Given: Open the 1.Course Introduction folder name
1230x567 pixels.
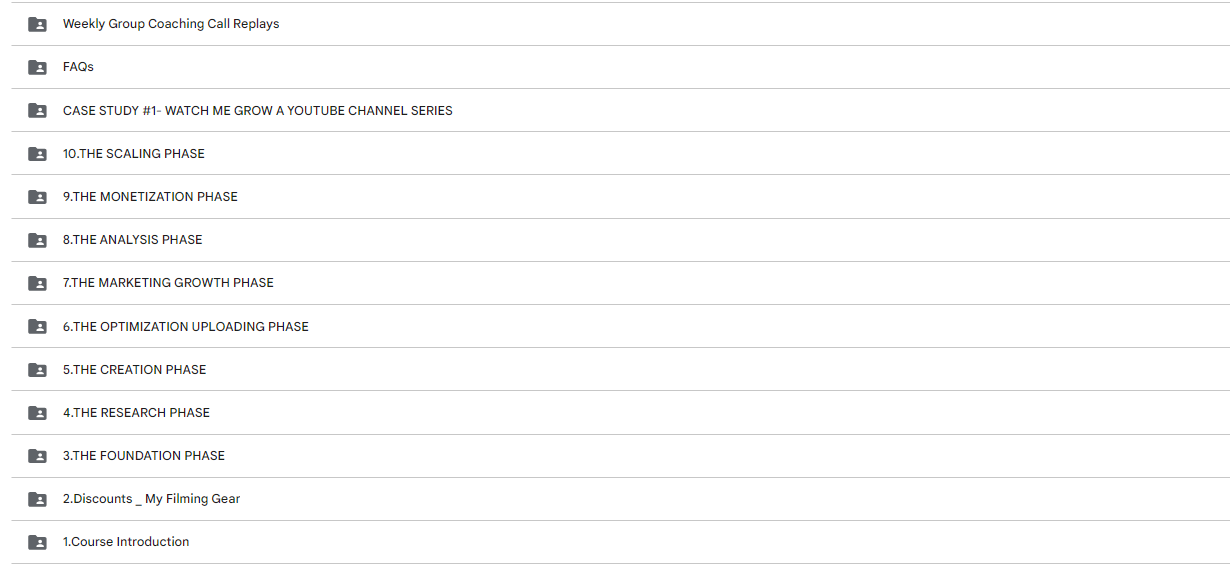Looking at the screenshot, I should (x=126, y=542).
